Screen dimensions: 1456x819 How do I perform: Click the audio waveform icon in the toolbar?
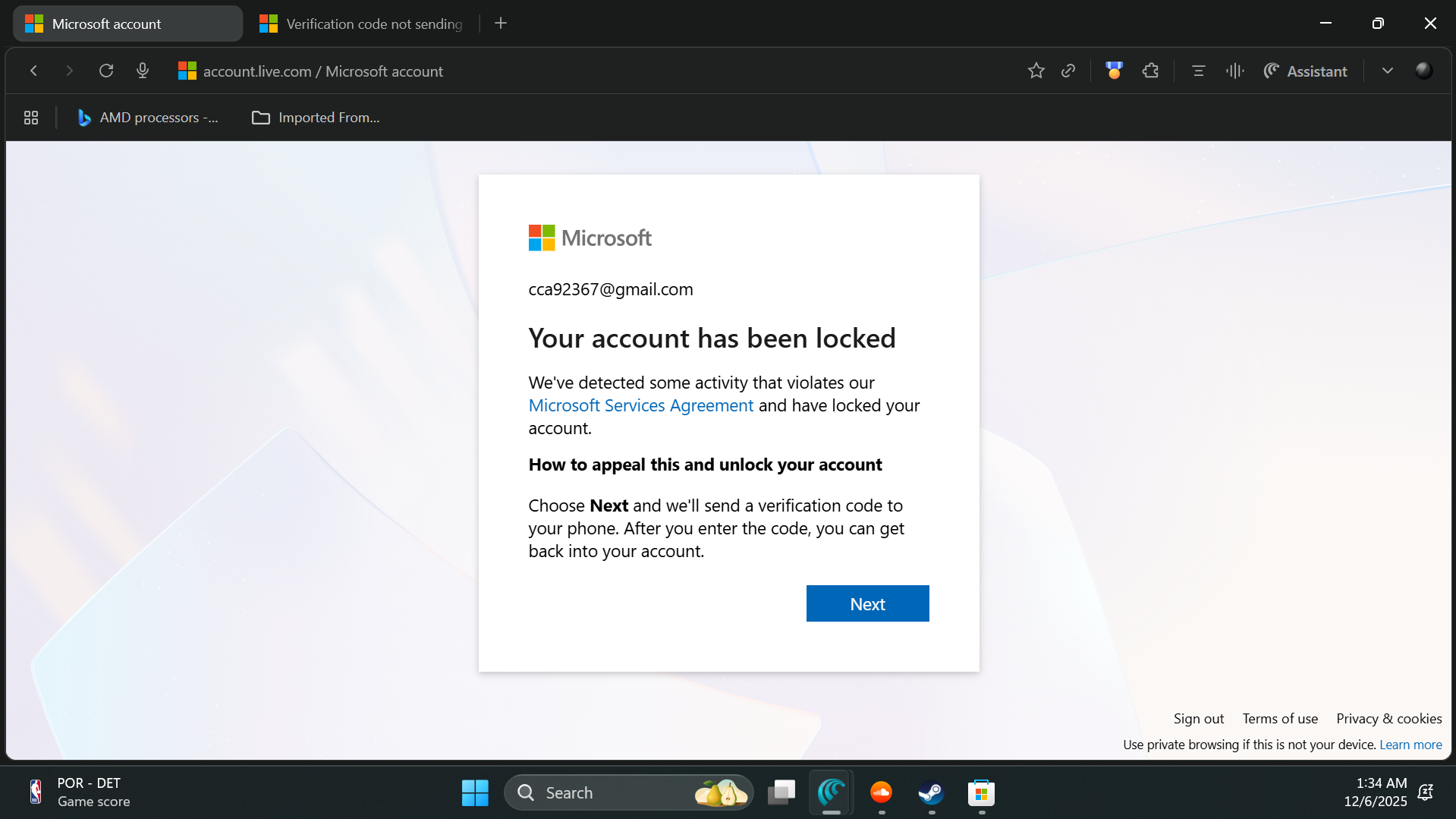click(x=1234, y=71)
